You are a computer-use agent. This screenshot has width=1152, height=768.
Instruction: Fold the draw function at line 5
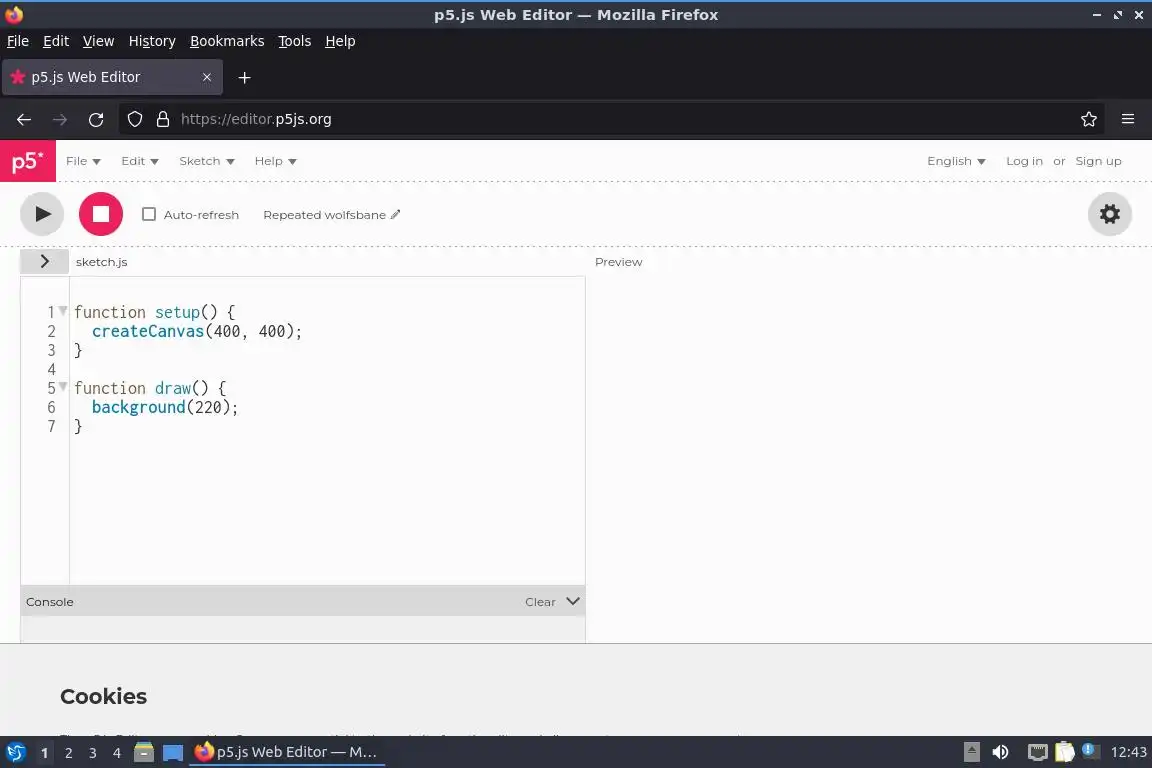63,387
